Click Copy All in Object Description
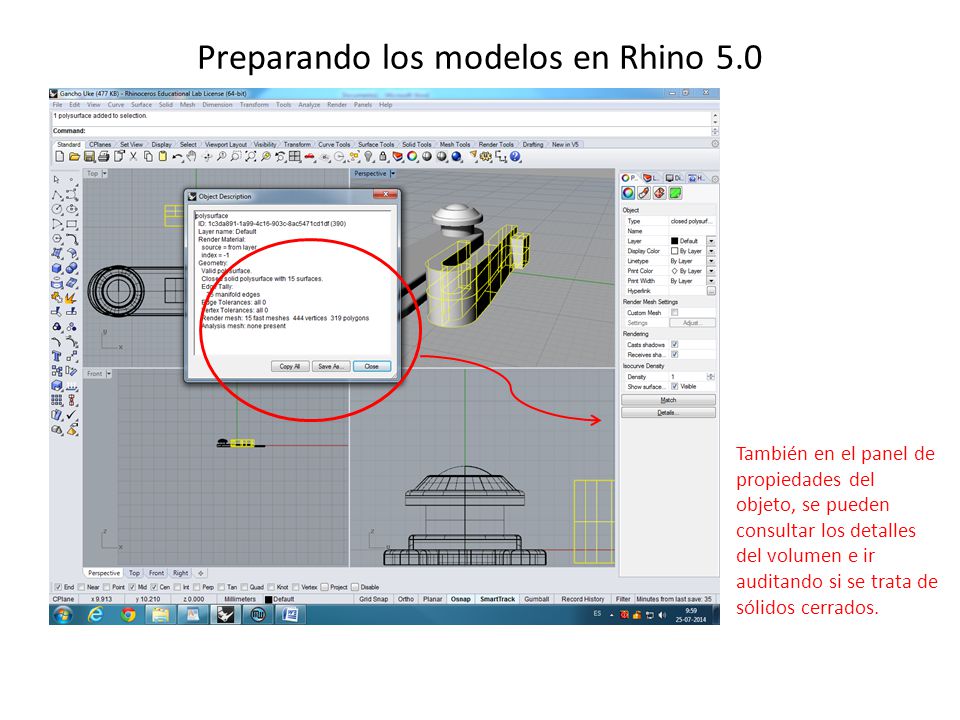Screen dimensions: 960x720 (290, 366)
